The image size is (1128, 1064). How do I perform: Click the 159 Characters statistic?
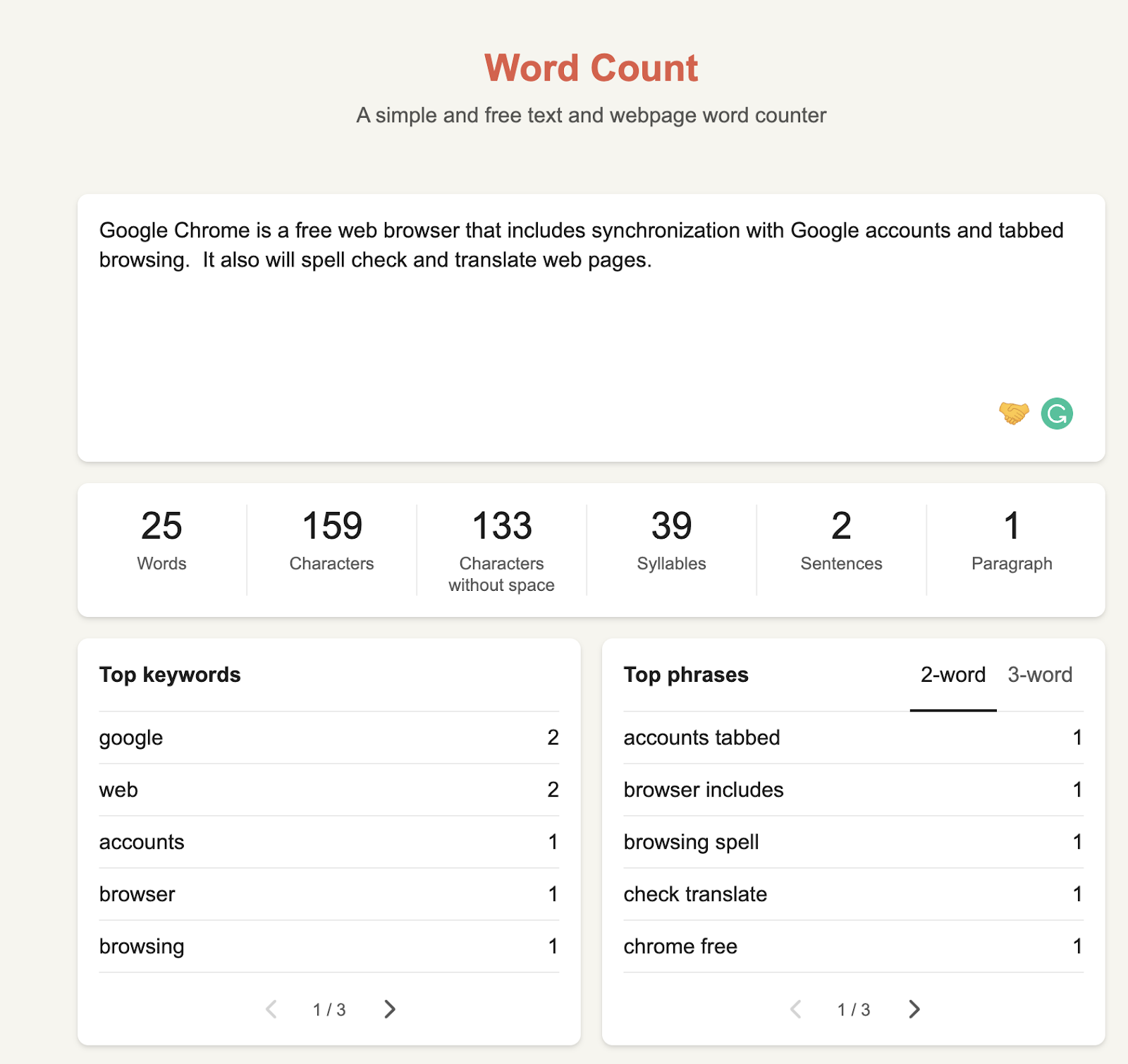pos(332,540)
